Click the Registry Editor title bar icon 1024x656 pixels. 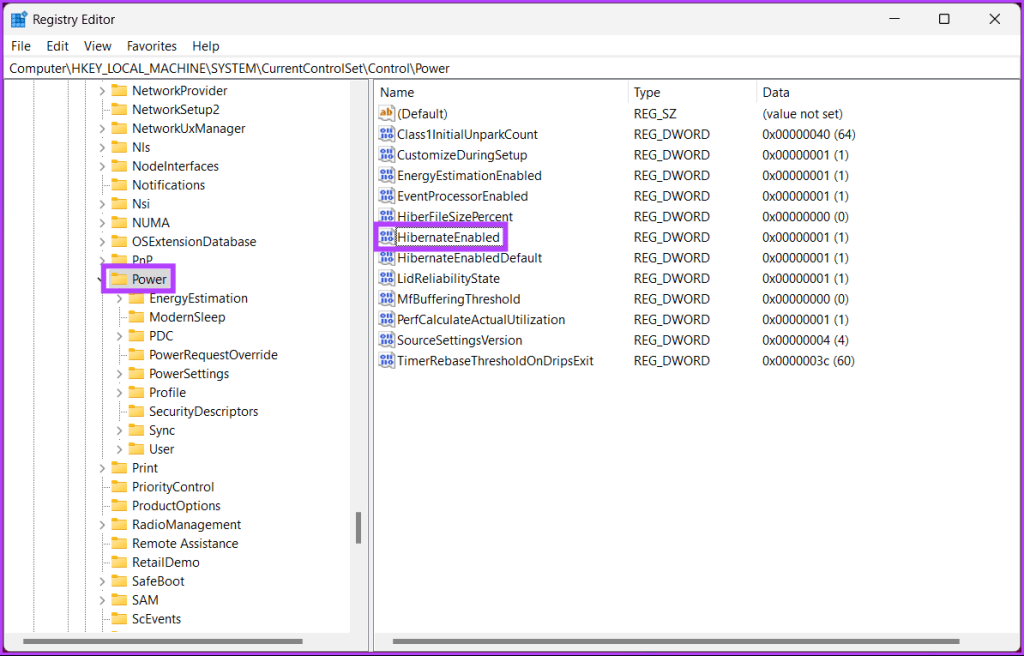point(19,20)
